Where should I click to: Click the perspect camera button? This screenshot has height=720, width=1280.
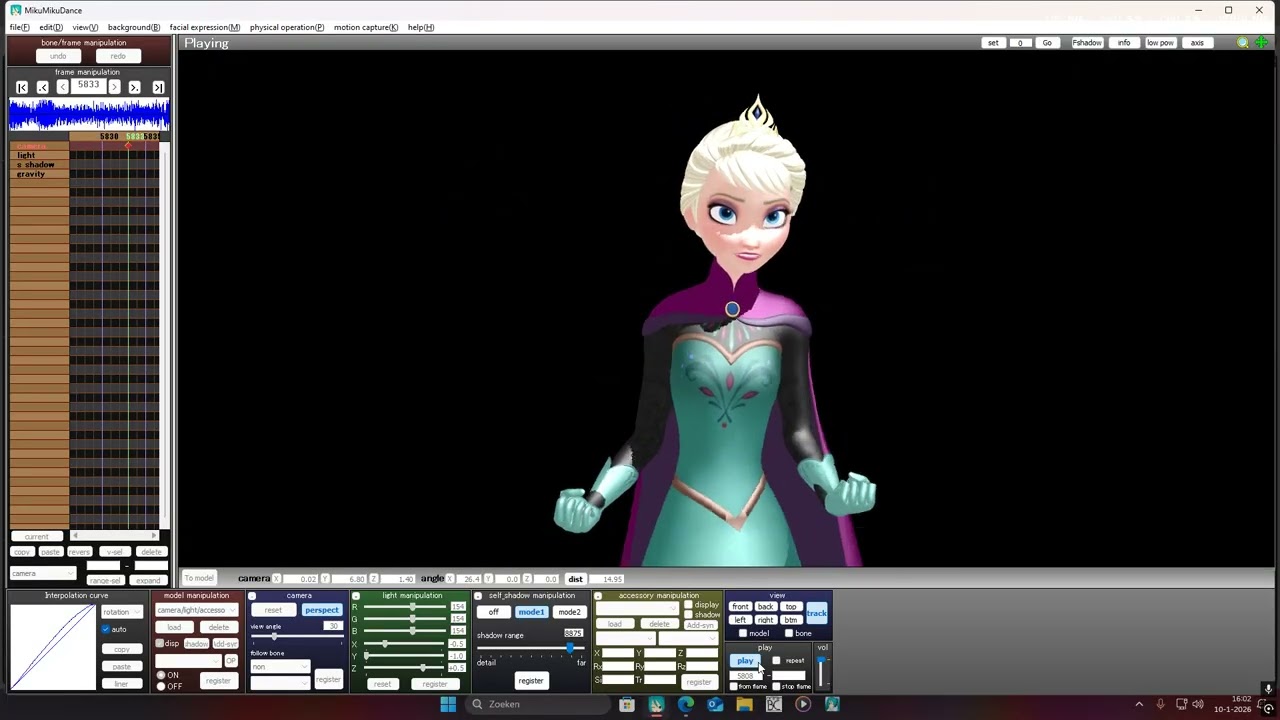(322, 610)
